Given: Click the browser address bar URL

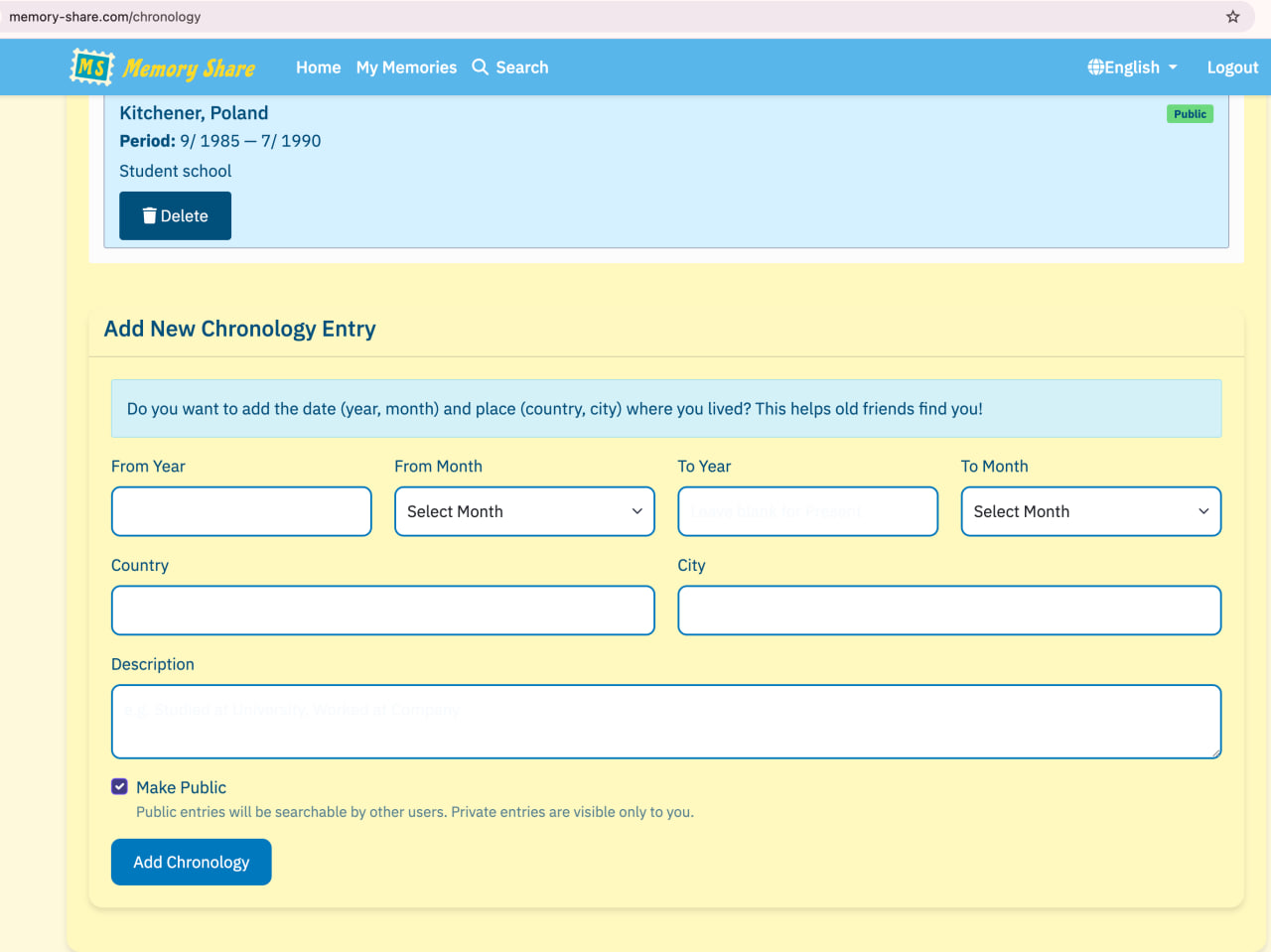Looking at the screenshot, I should (x=105, y=17).
